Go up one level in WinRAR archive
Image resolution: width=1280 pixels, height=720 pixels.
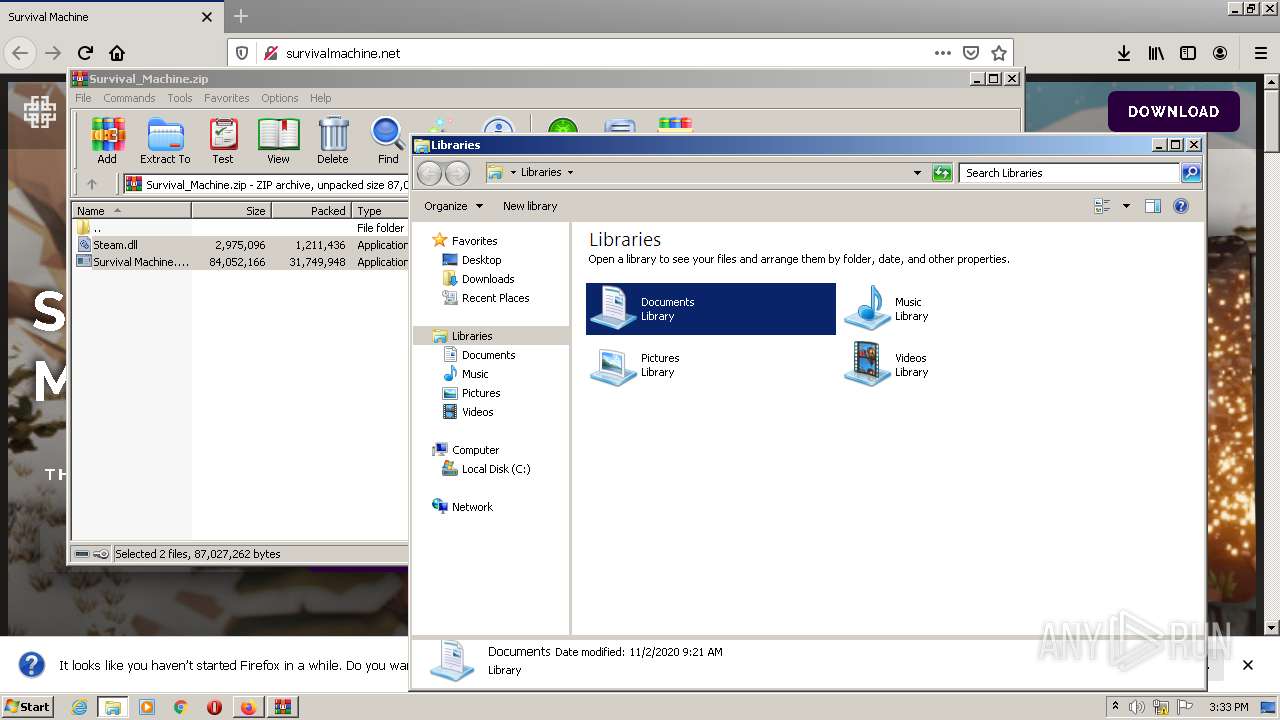tap(92, 184)
